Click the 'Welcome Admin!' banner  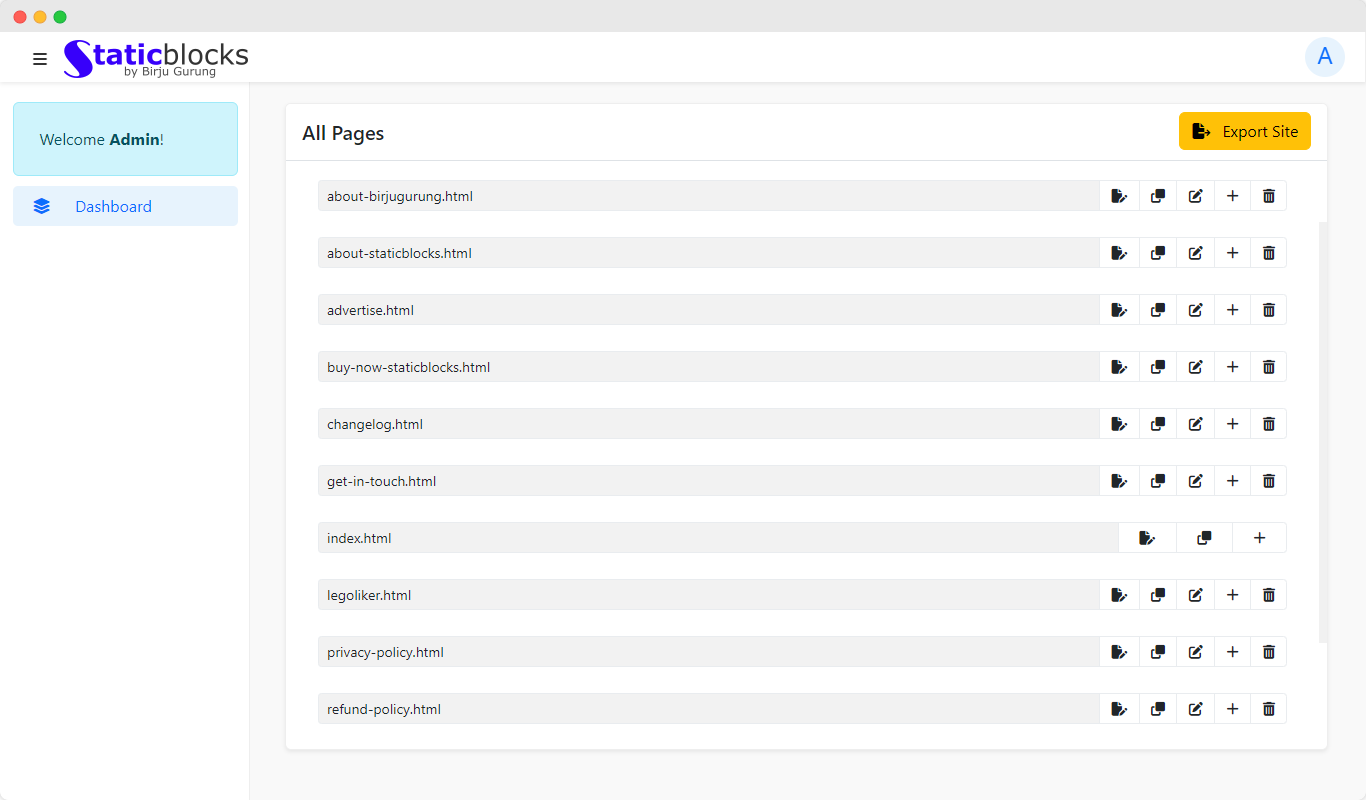click(125, 139)
